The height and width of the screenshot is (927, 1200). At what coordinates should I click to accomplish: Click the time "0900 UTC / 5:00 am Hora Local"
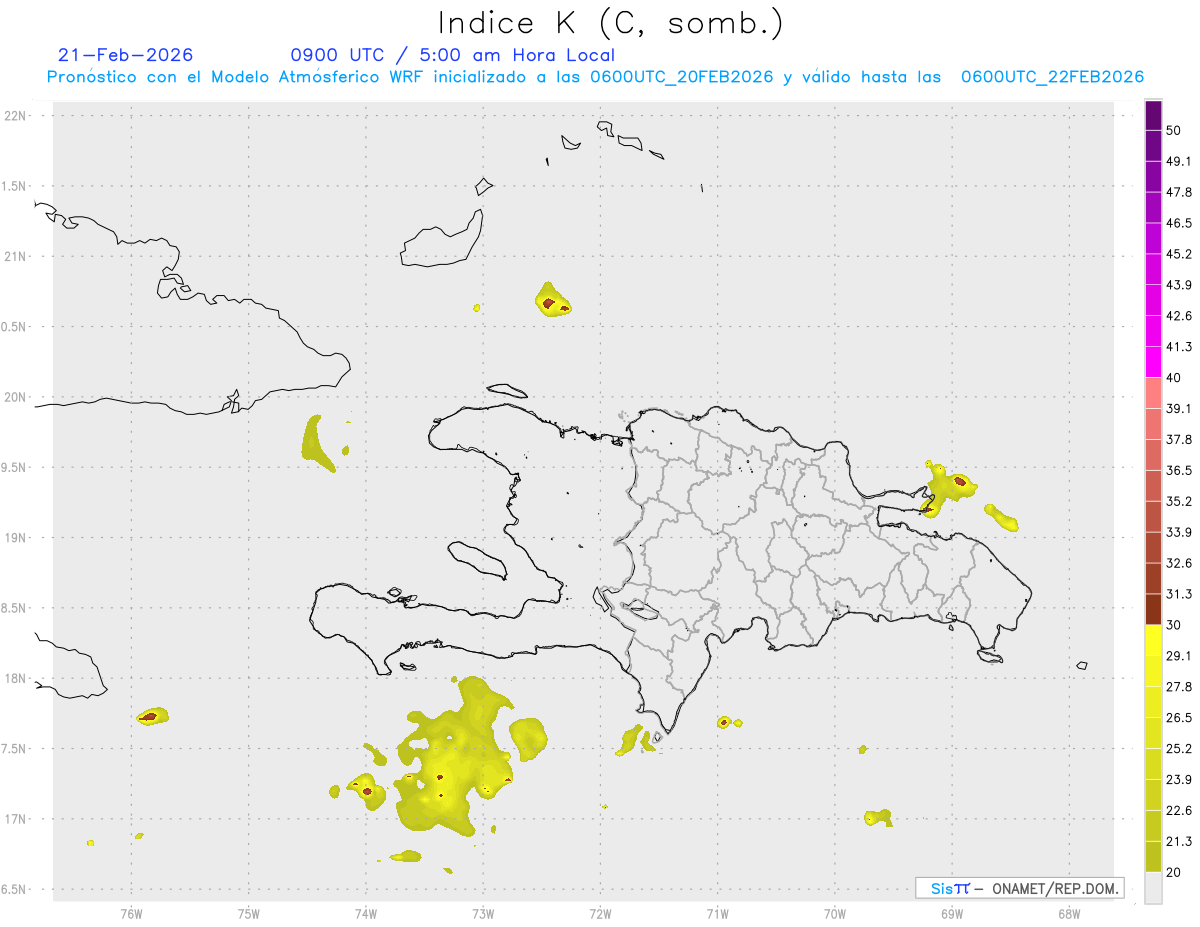tap(453, 55)
